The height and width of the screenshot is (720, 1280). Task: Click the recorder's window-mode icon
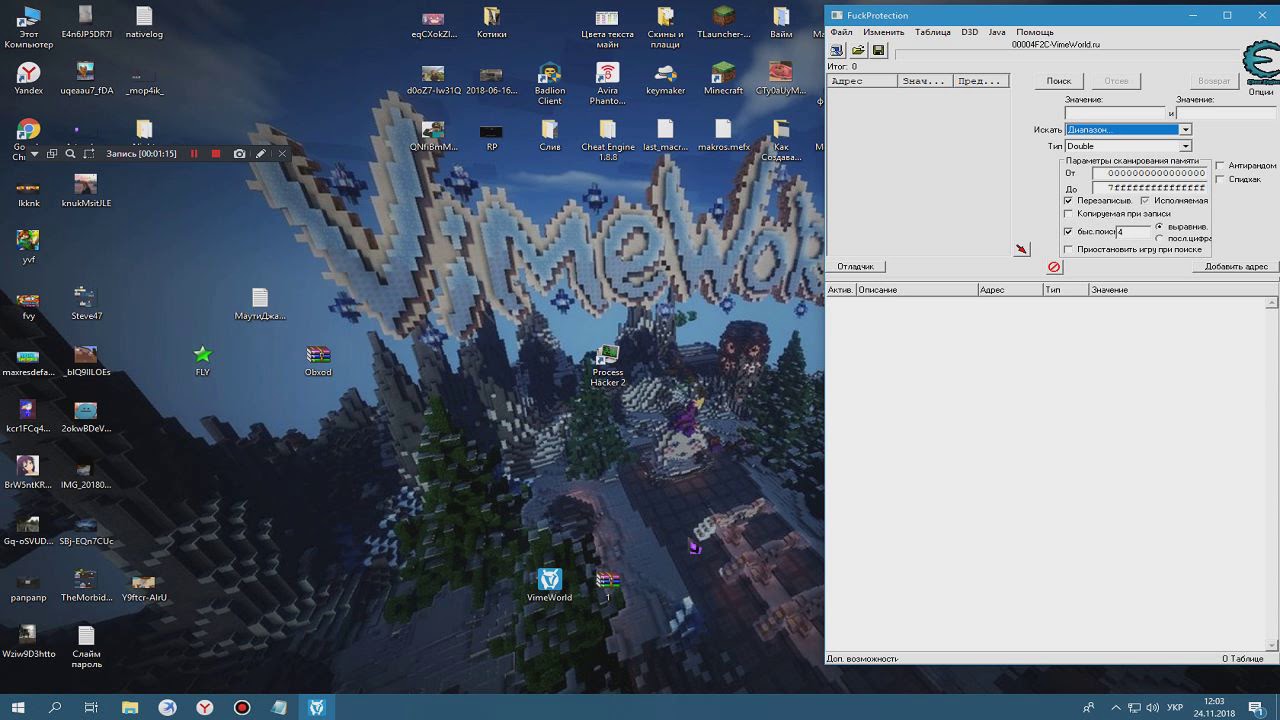[x=51, y=154]
